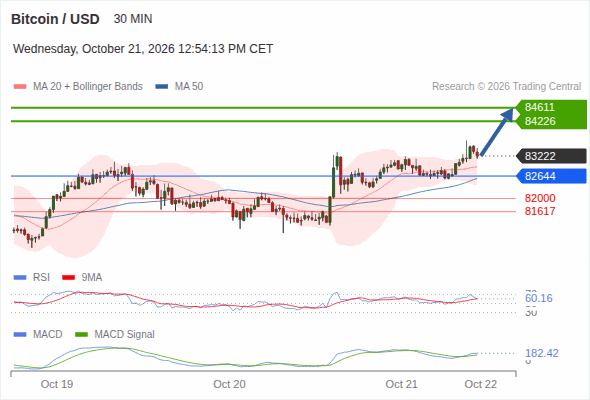Click the 83222 current price tag
The height and width of the screenshot is (400, 590).
click(x=551, y=156)
